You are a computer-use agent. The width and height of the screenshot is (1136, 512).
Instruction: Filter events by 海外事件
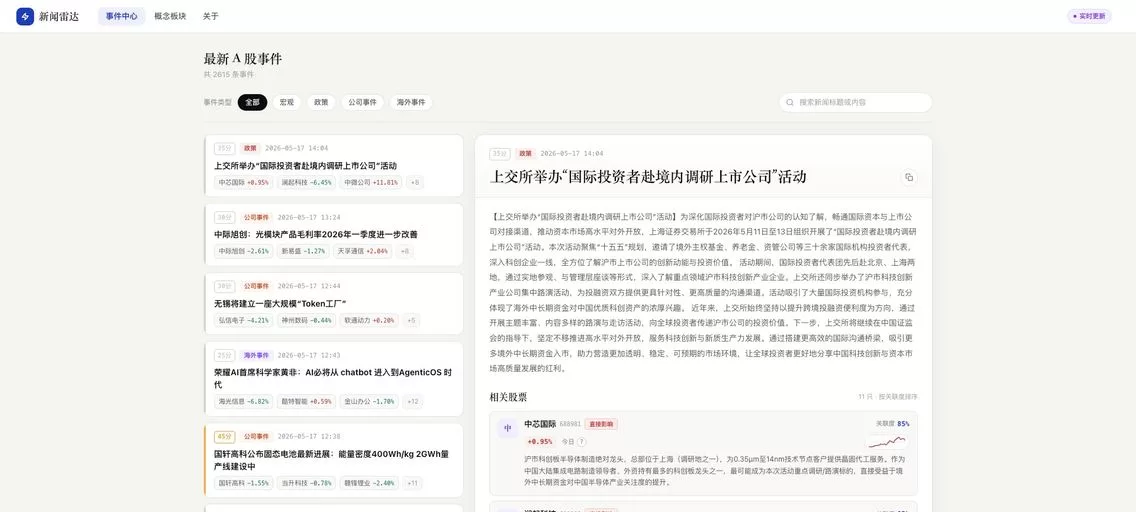pos(411,103)
